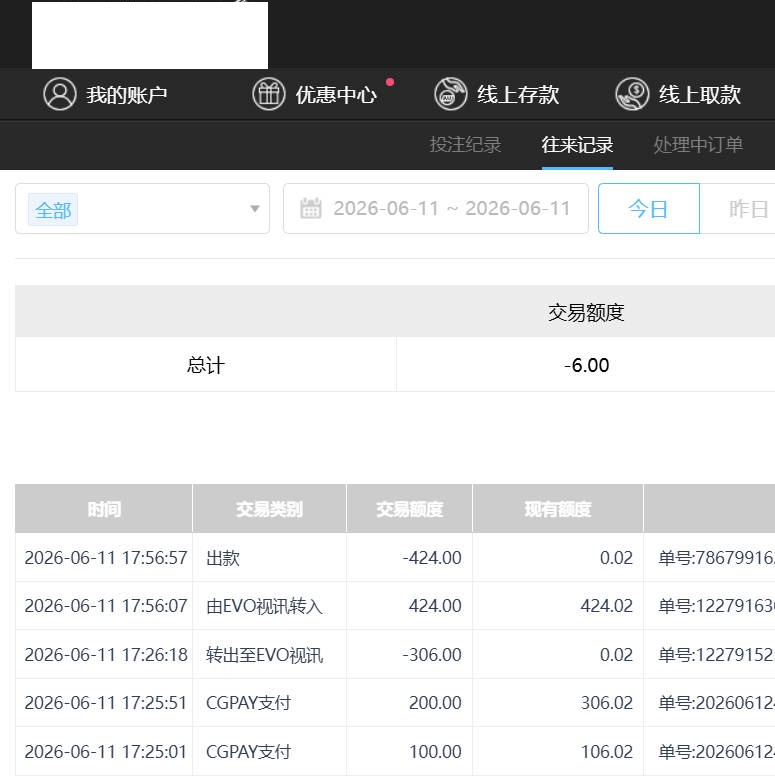Select time 2026-06-11 17:56:07
The width and height of the screenshot is (775, 776).
[106, 606]
